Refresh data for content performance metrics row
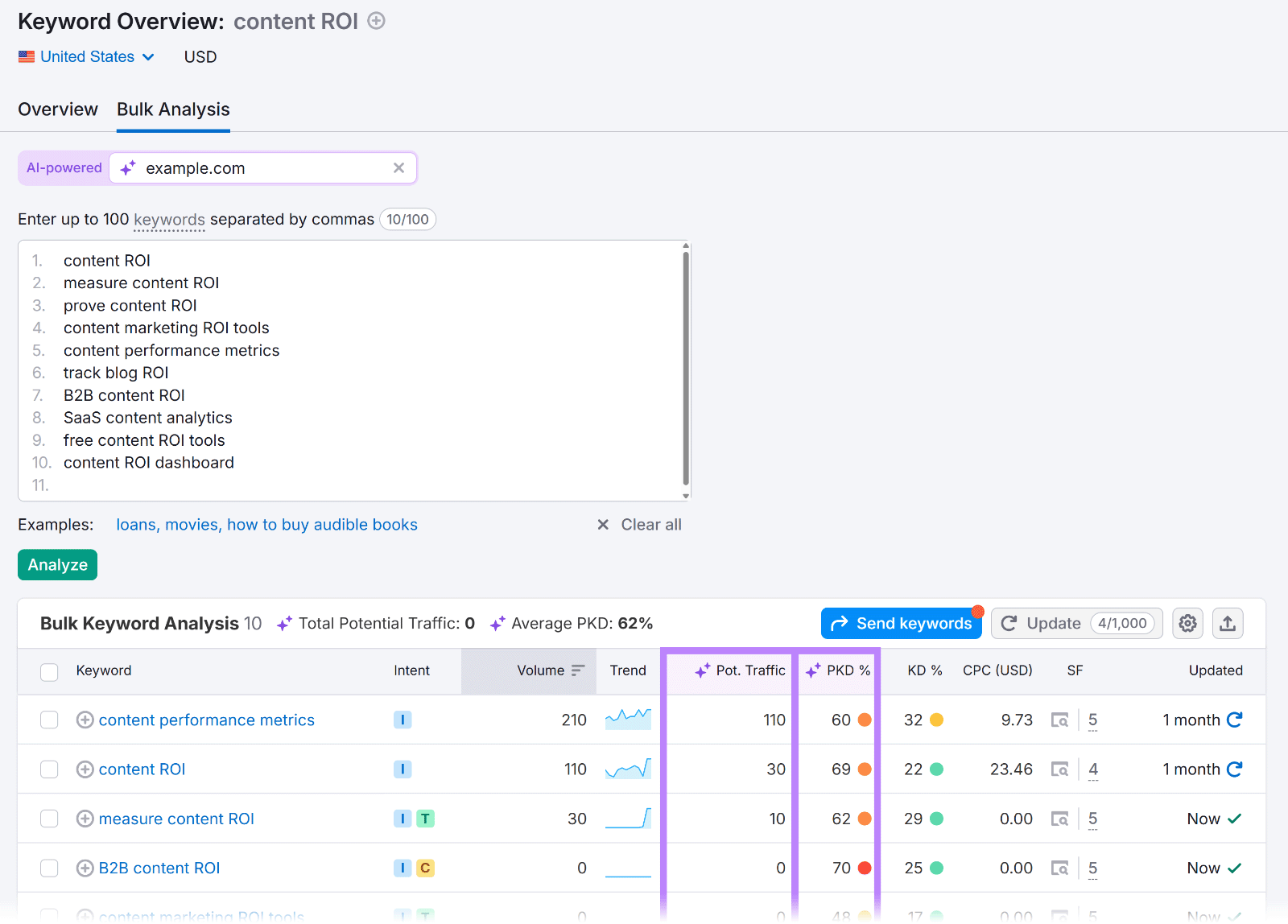Viewport: 1288px width, 924px height. (1234, 720)
